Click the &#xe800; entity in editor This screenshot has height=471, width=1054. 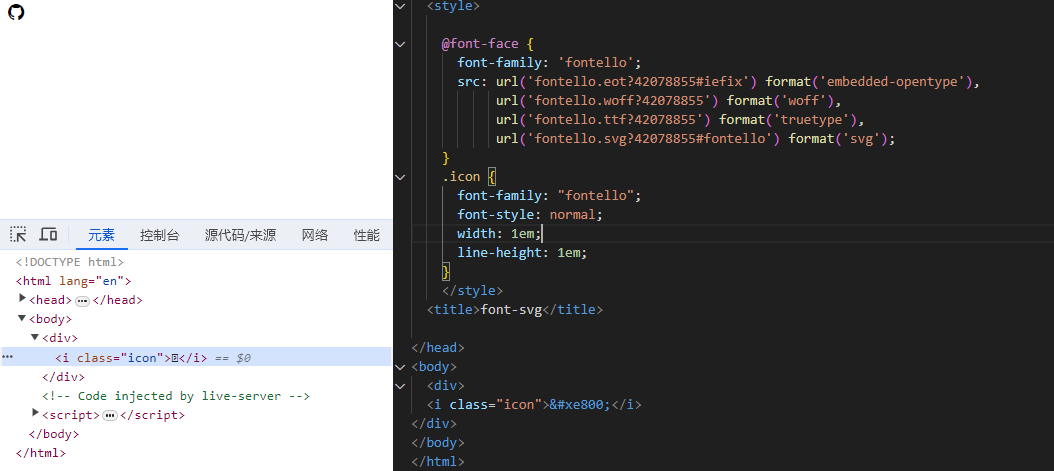[579, 404]
